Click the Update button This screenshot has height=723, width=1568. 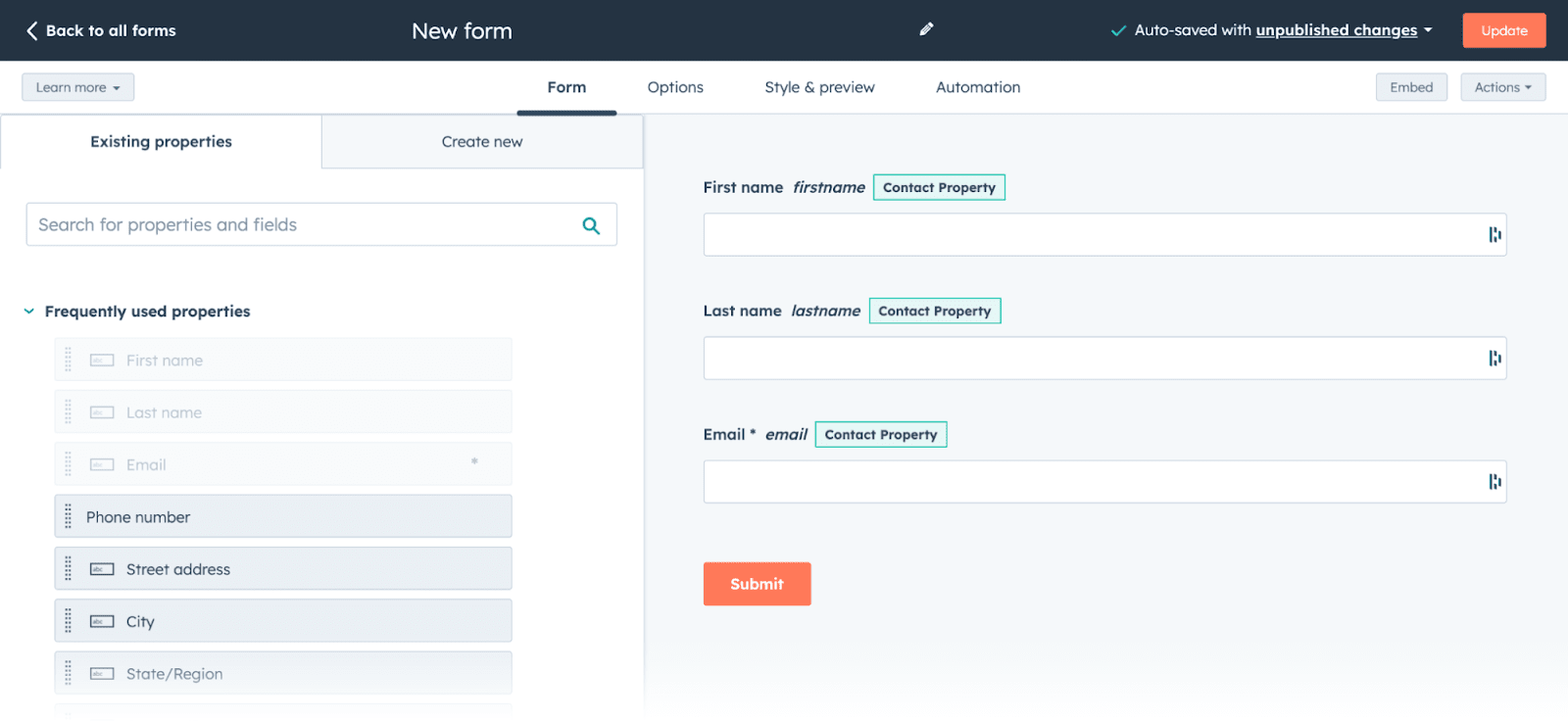coord(1504,30)
